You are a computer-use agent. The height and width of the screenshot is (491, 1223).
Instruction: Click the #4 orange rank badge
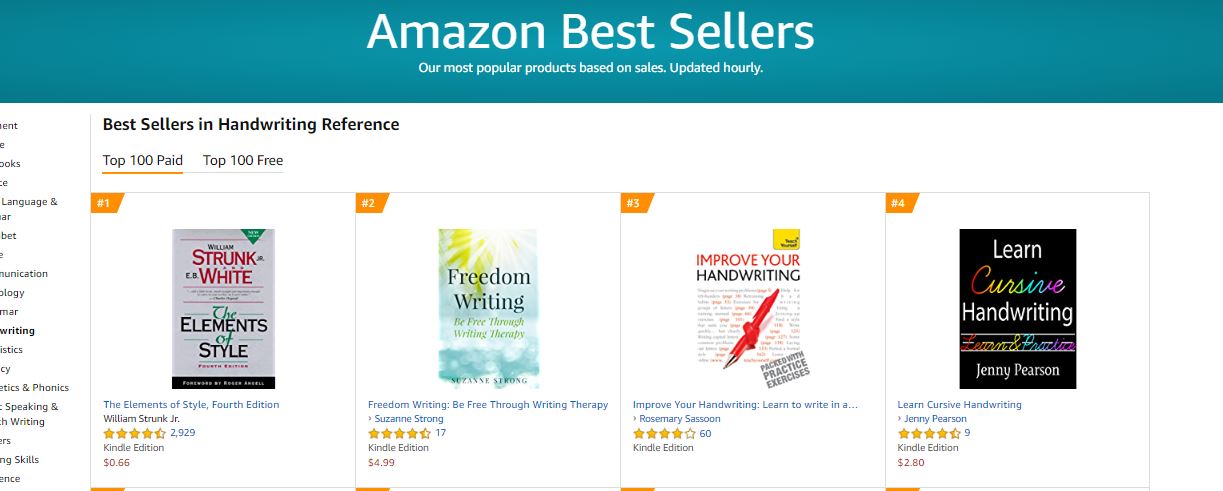point(899,204)
